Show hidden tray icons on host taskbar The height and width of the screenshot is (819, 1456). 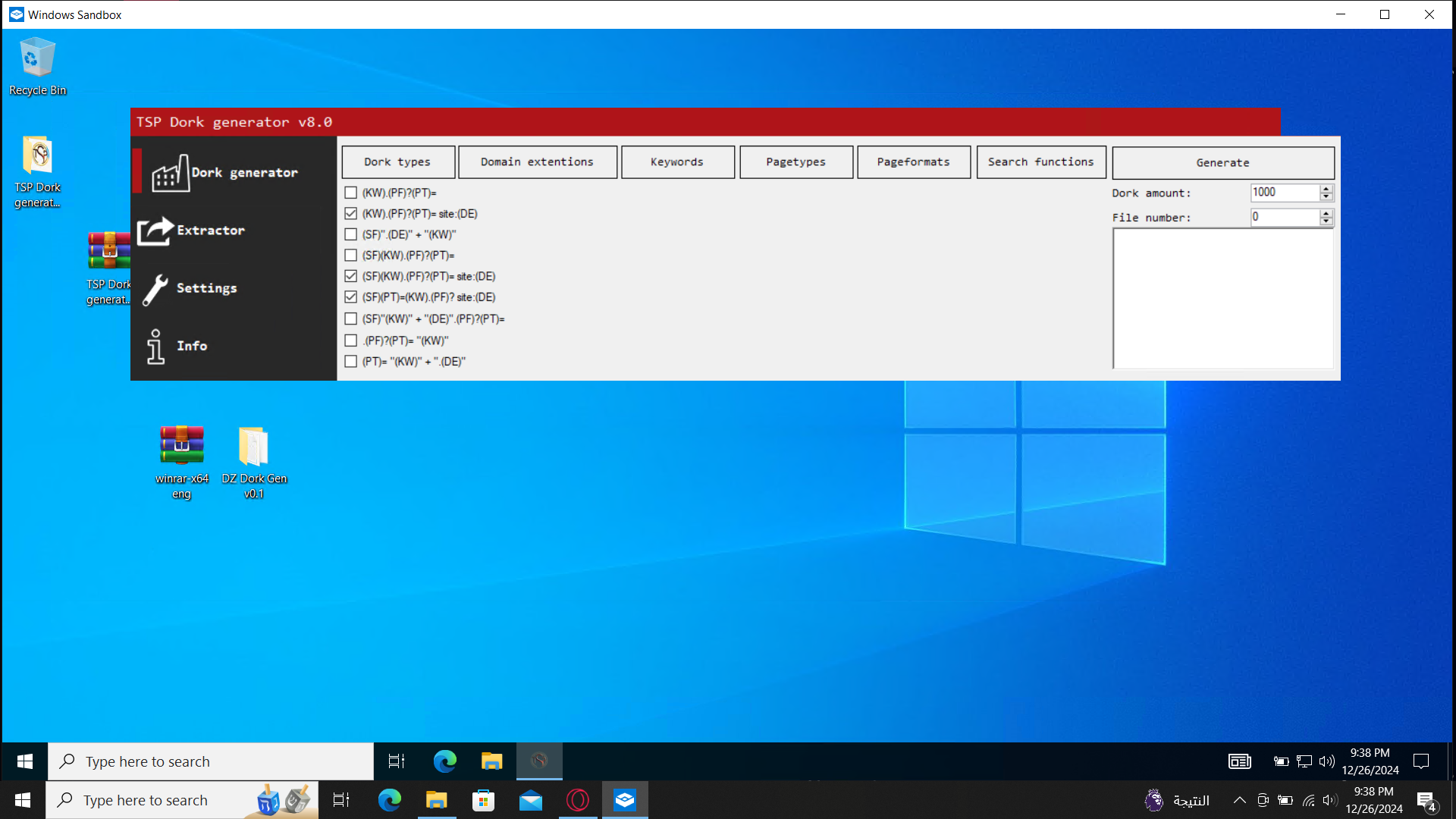pyautogui.click(x=1239, y=800)
